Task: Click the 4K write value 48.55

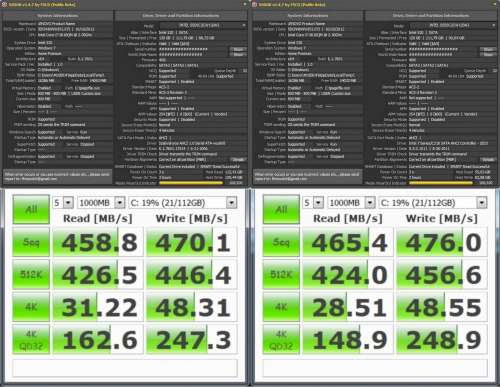Action: coord(442,307)
